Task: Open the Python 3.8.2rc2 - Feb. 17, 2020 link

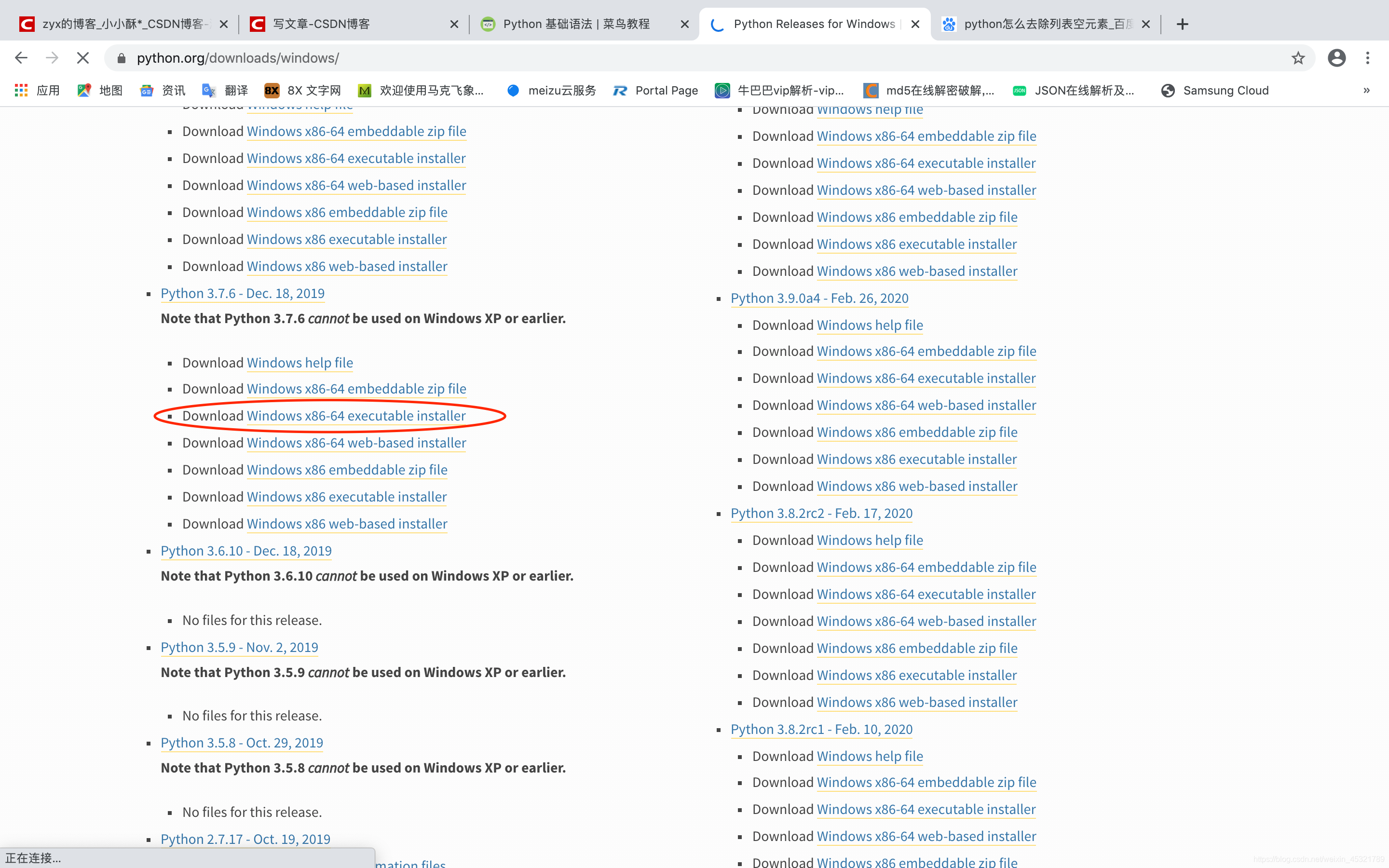Action: pyautogui.click(x=821, y=513)
